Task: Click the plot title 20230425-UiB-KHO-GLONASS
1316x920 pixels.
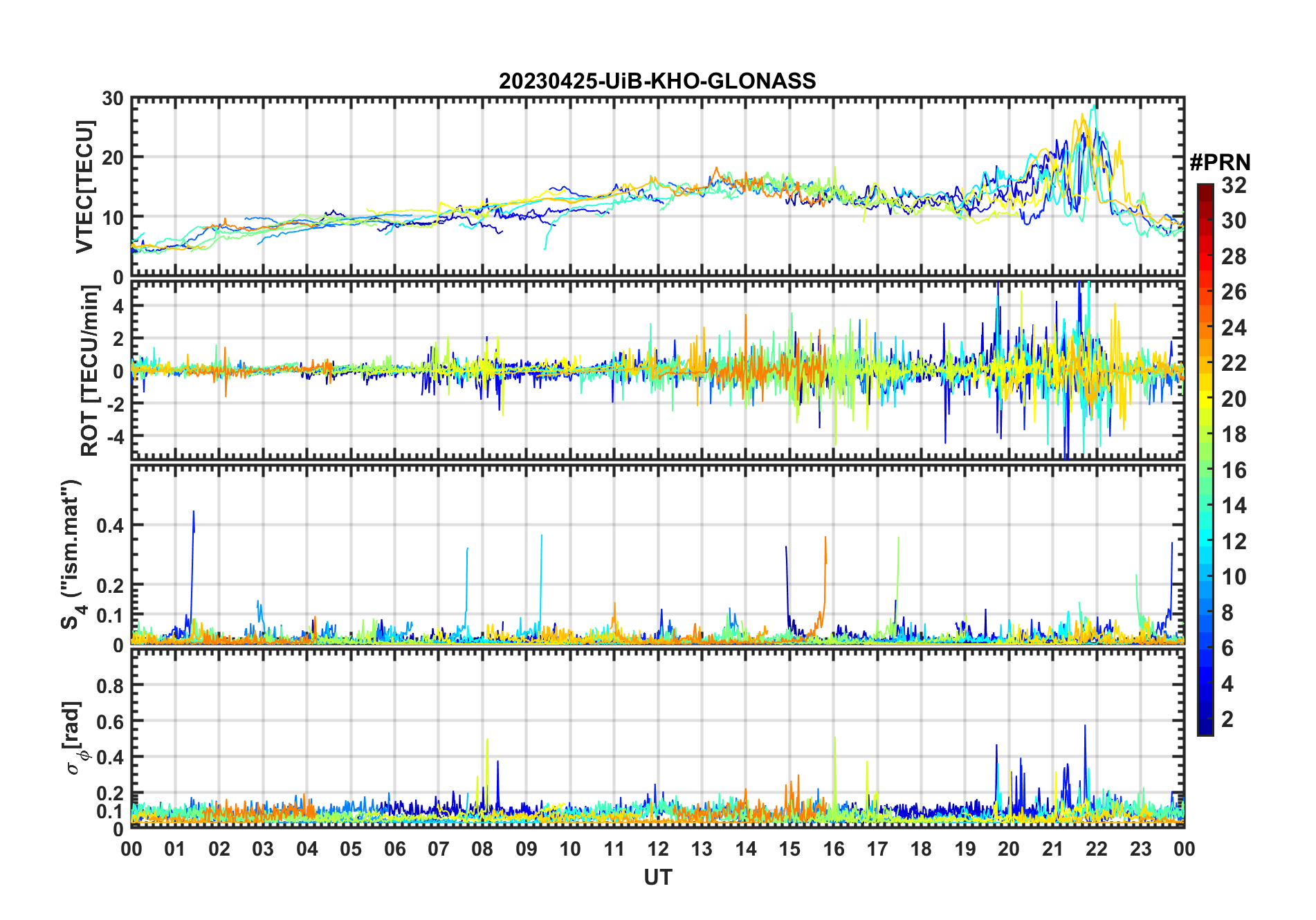Action: 657,82
